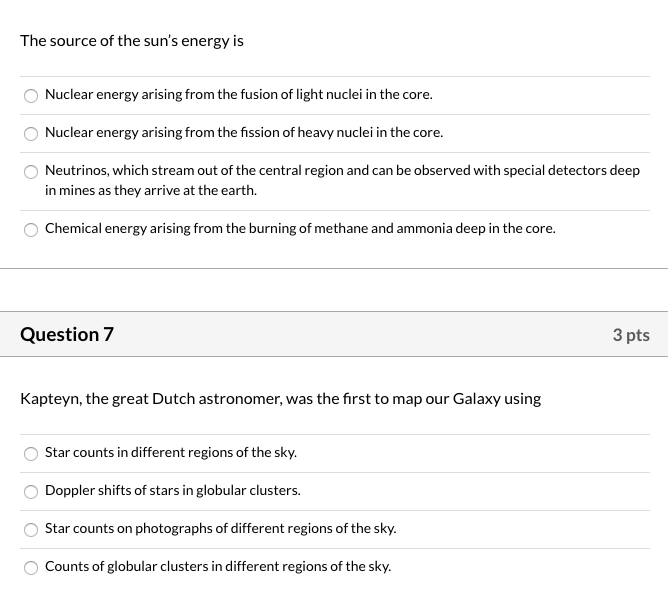Screen dimensions: 668x604
Task: Pick the counts of globular clusters radio button
Action: (31, 567)
